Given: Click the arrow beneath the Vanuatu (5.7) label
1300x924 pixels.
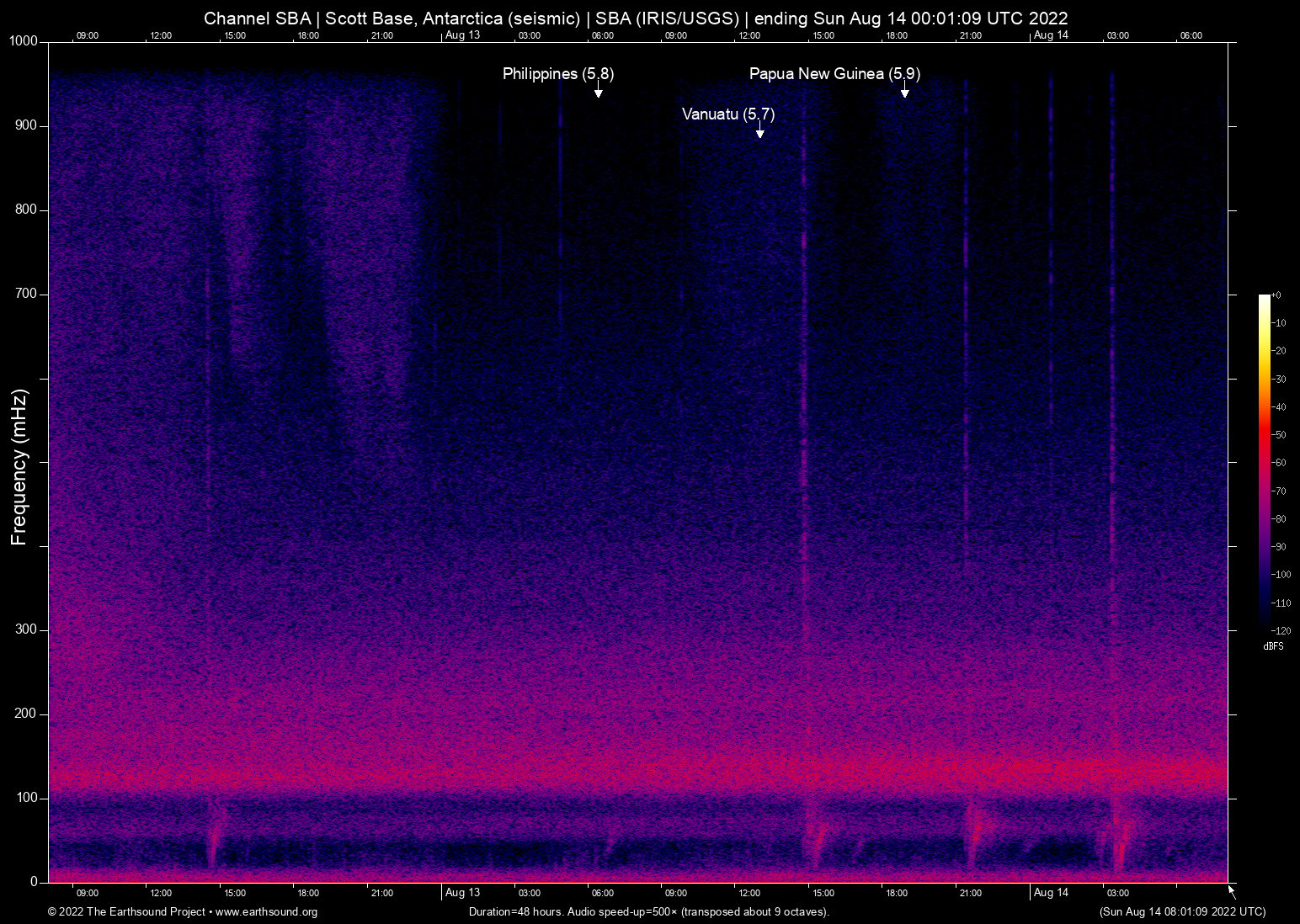Looking at the screenshot, I should [759, 130].
